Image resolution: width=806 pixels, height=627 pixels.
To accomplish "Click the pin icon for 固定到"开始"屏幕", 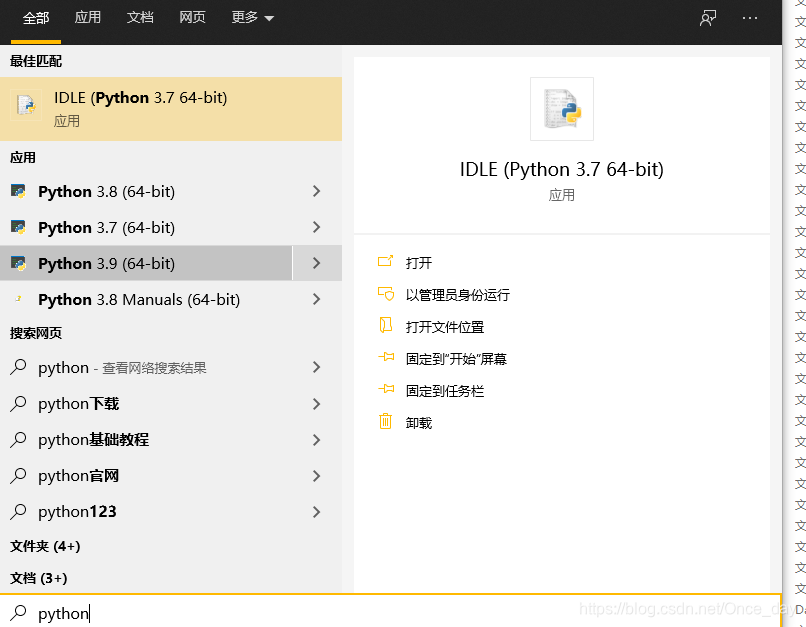I will (386, 357).
